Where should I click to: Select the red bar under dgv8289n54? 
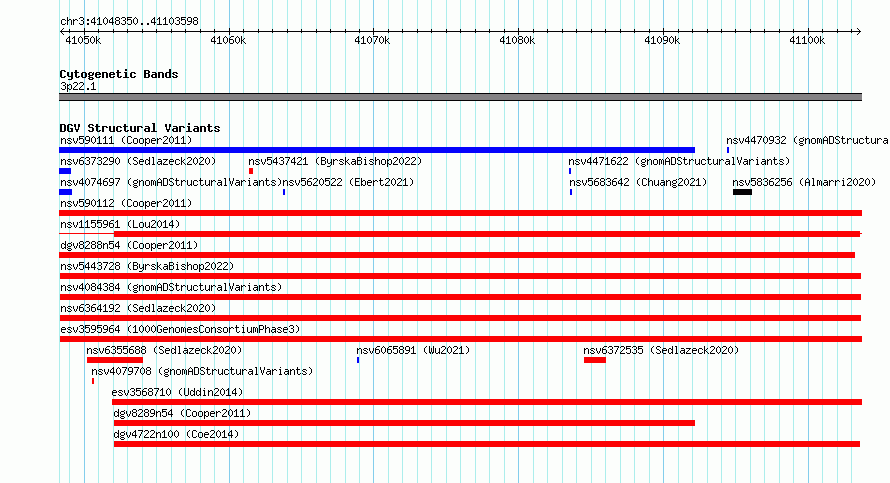[x=404, y=423]
